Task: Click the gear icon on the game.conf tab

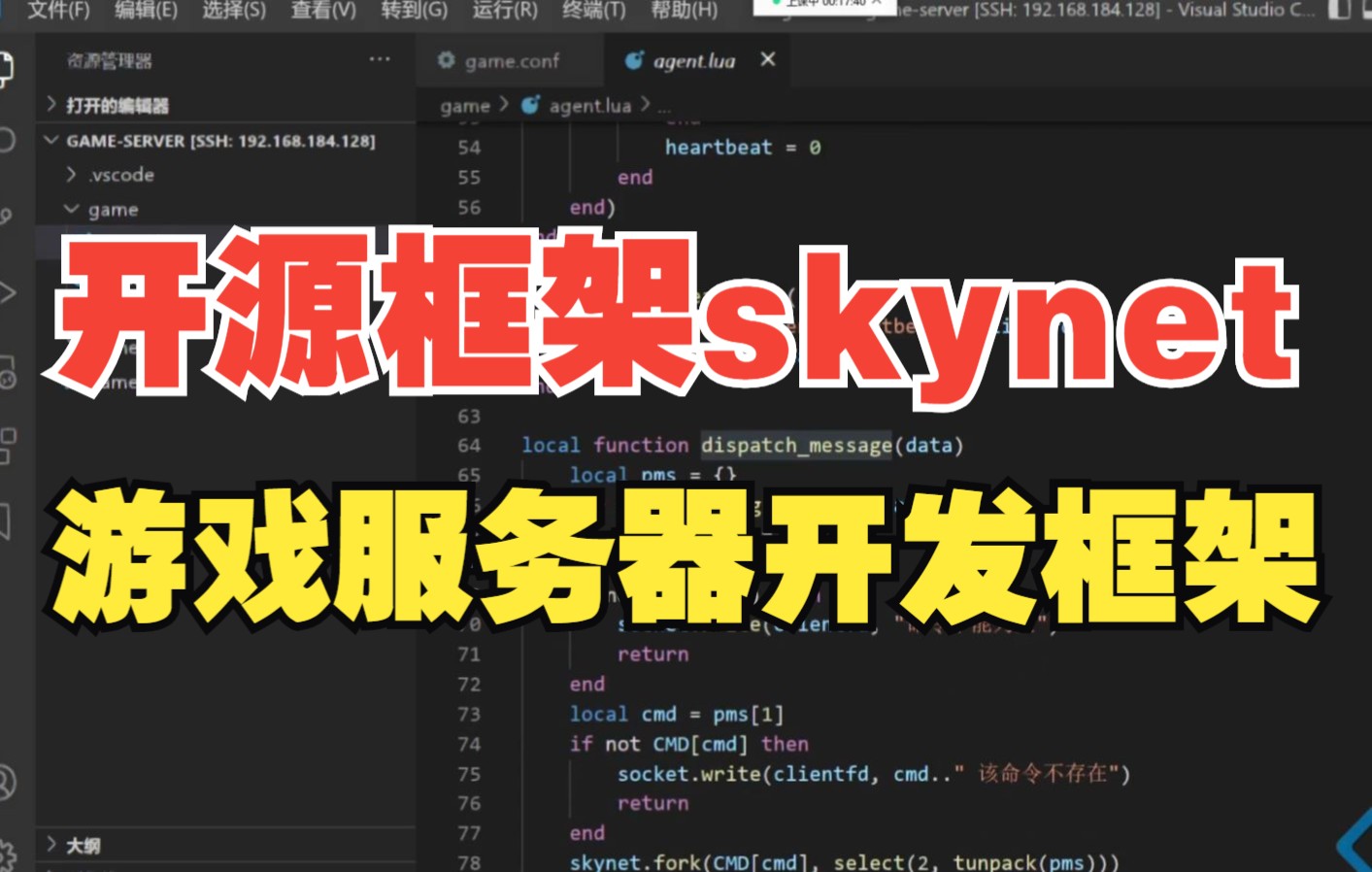Action: 446,60
